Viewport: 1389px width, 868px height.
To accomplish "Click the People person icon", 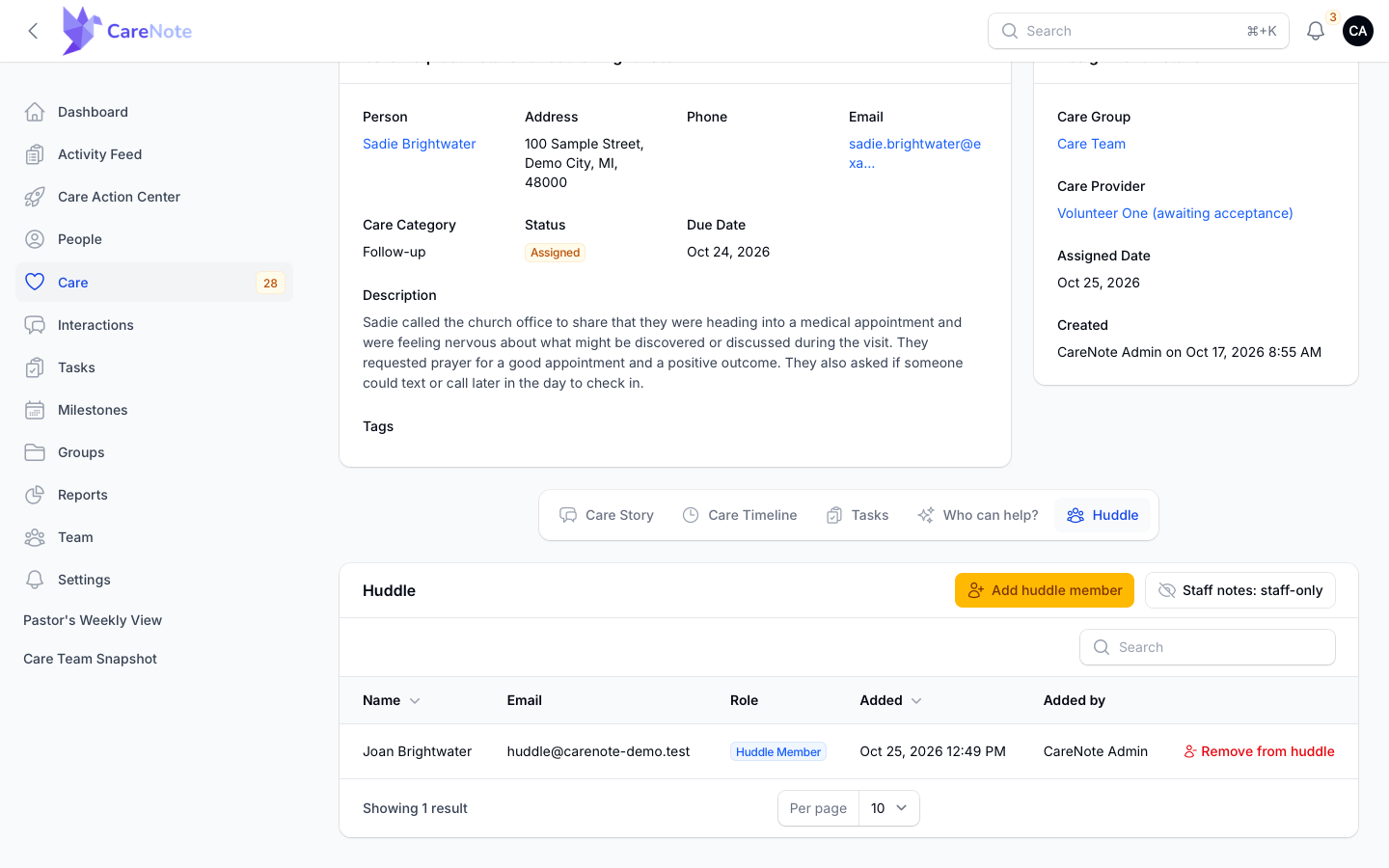I will pos(35,239).
